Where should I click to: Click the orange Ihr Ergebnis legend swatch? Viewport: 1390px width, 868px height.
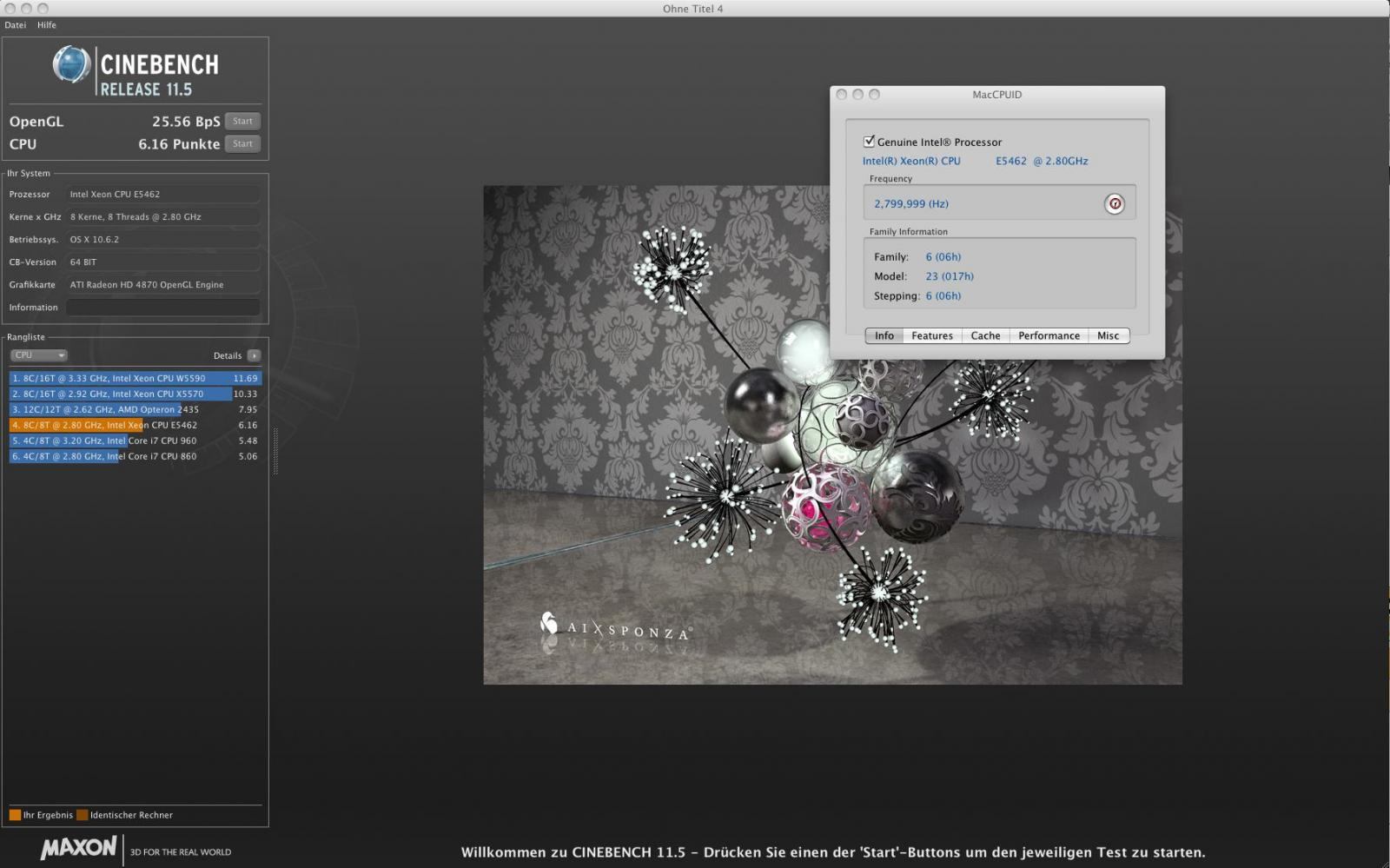coord(15,815)
